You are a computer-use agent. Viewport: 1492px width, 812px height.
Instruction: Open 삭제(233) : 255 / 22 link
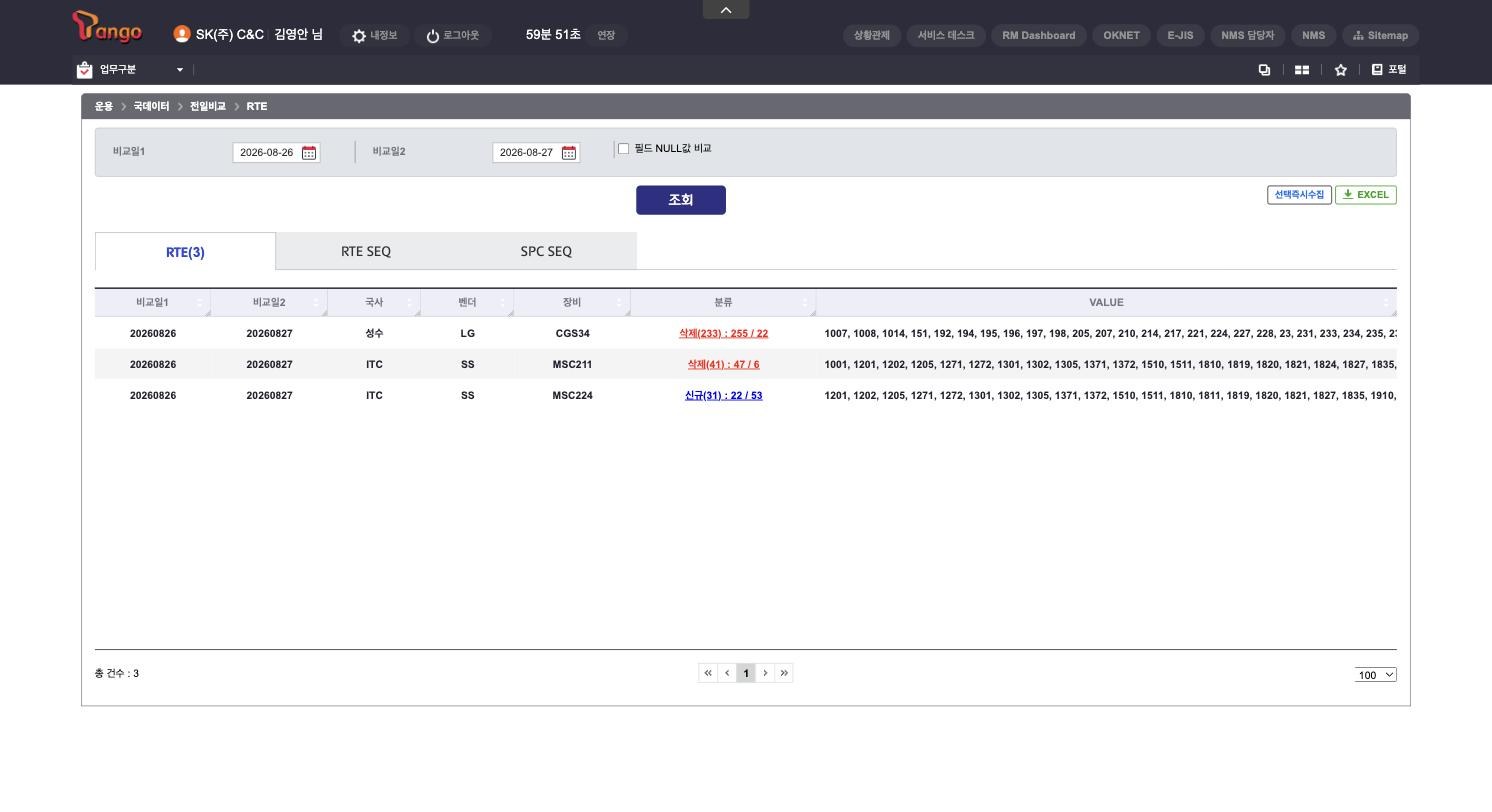click(x=723, y=334)
